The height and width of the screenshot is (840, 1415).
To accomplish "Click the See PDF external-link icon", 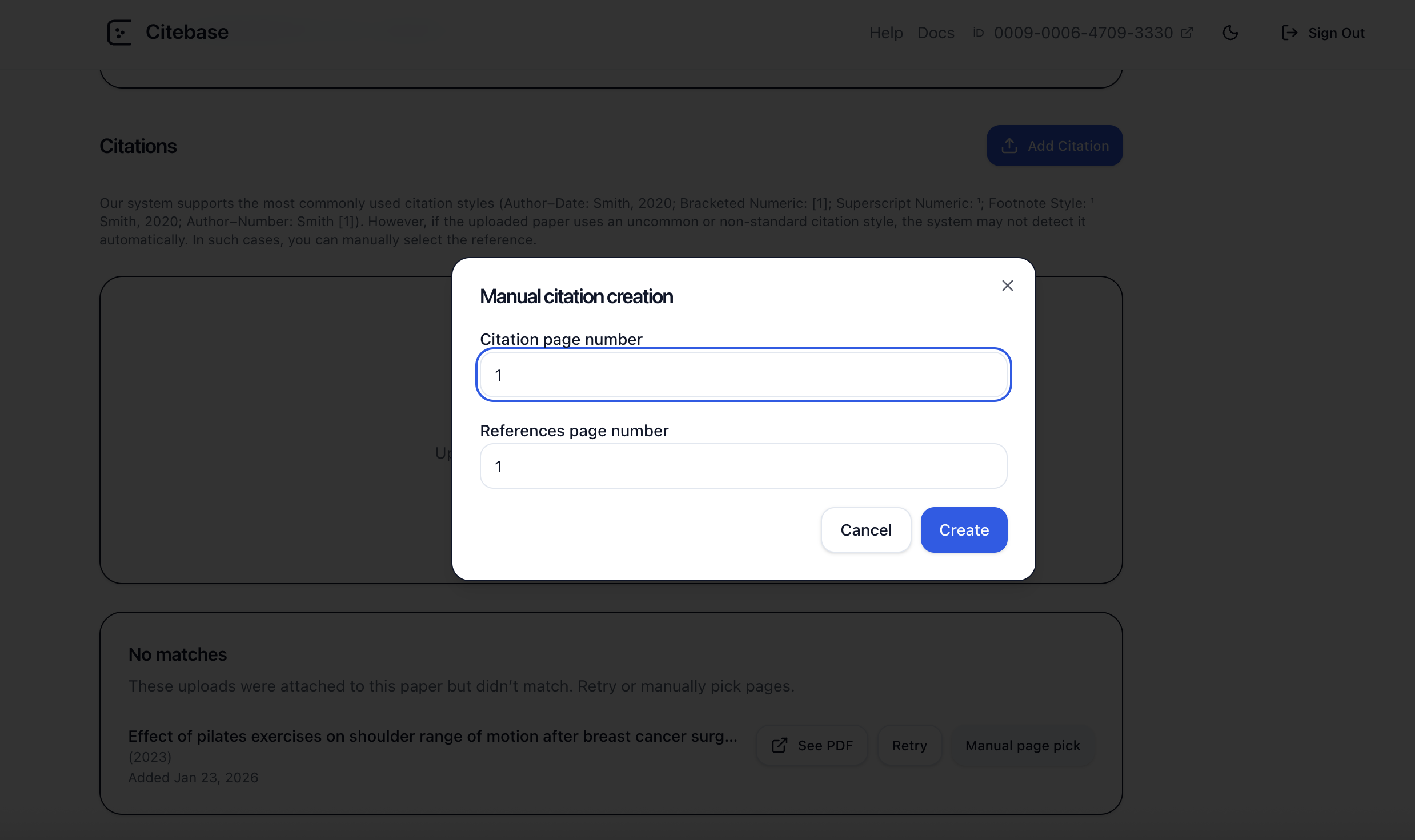I will point(780,746).
